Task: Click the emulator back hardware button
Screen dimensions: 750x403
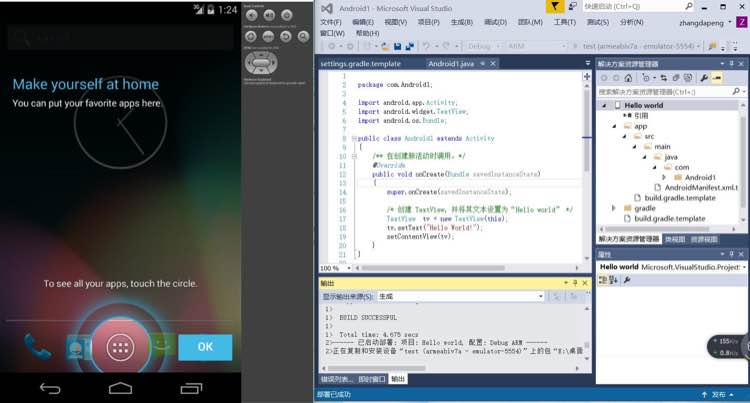Action: click(286, 36)
